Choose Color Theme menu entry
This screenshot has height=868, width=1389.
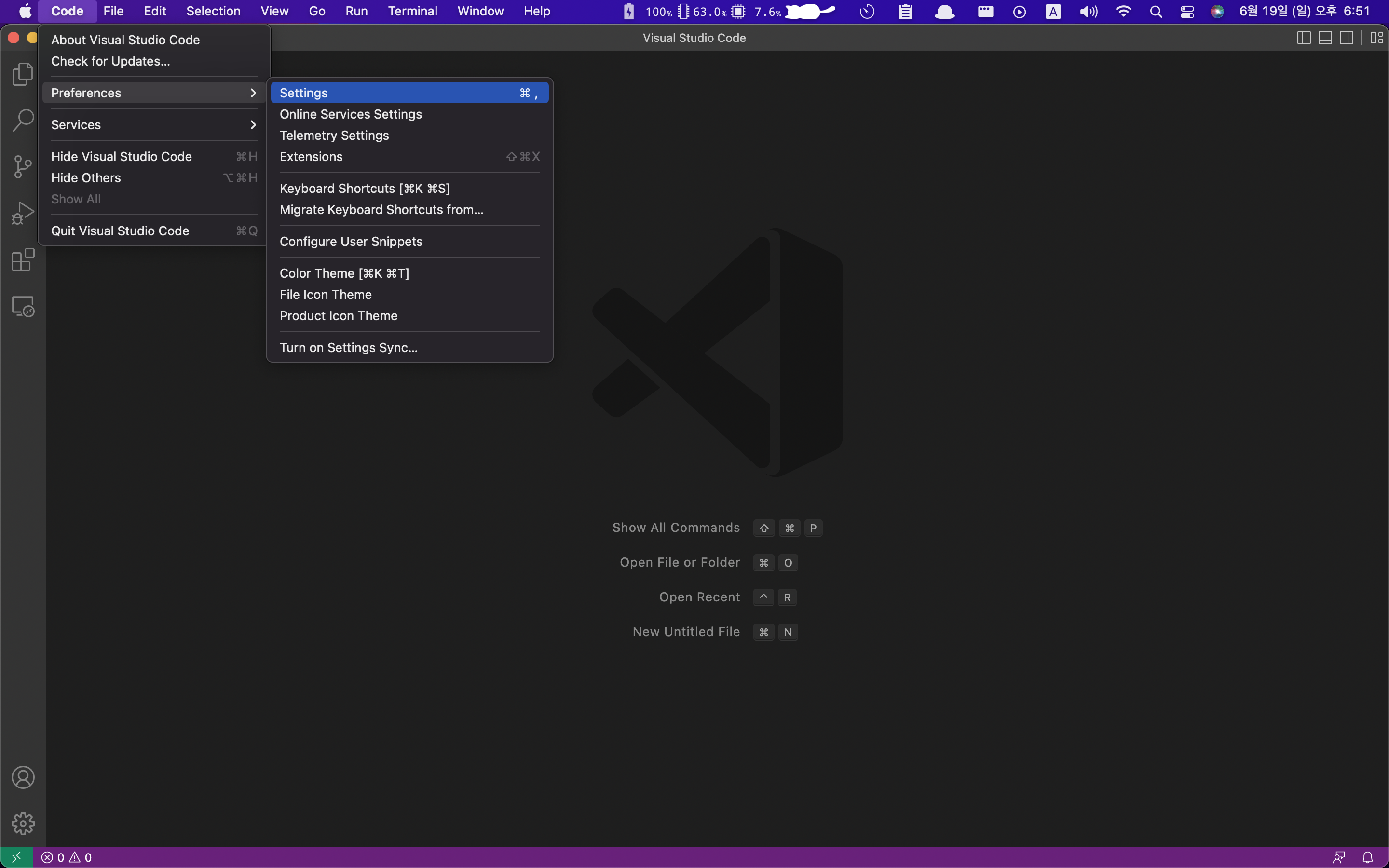(344, 273)
